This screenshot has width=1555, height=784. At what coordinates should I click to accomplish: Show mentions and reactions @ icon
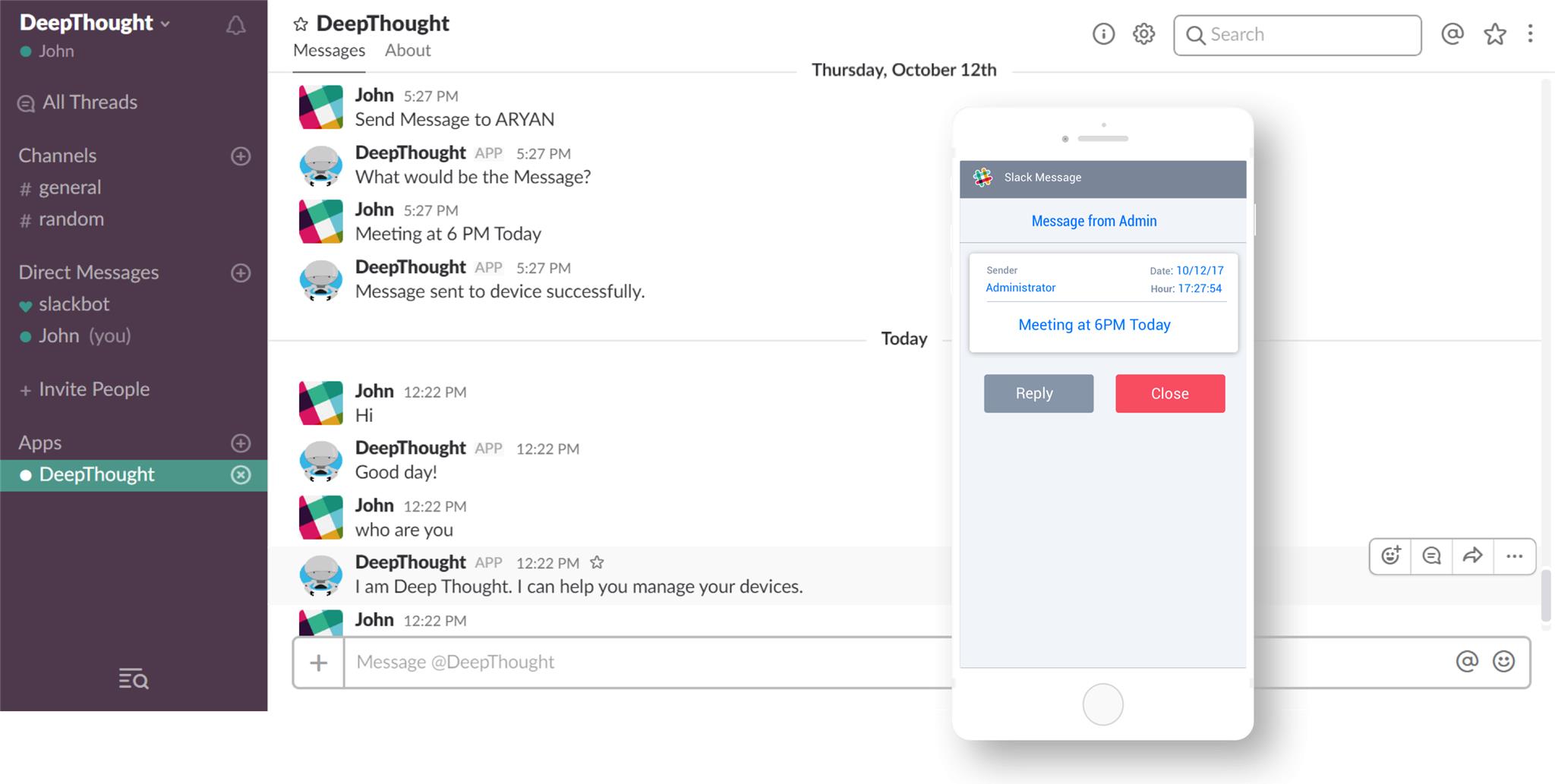(1452, 34)
